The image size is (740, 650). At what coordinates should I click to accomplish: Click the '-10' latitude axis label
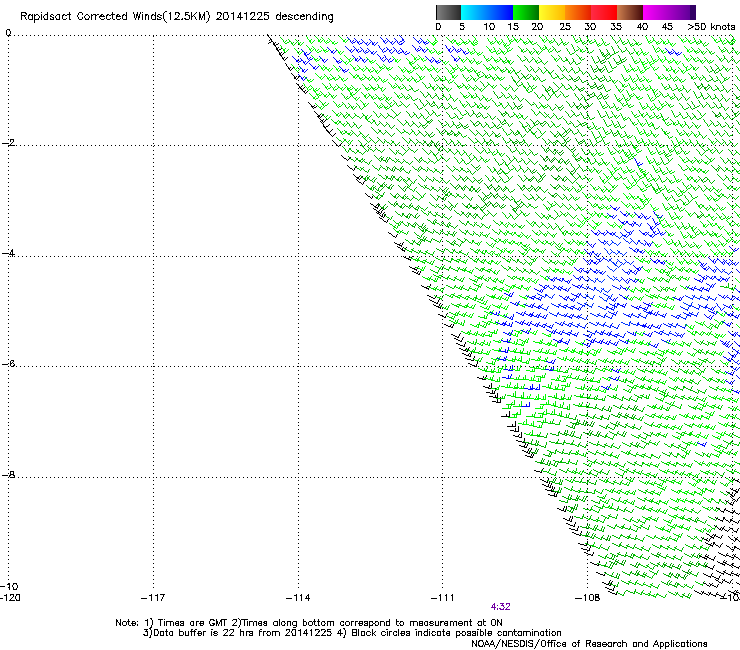[9, 586]
